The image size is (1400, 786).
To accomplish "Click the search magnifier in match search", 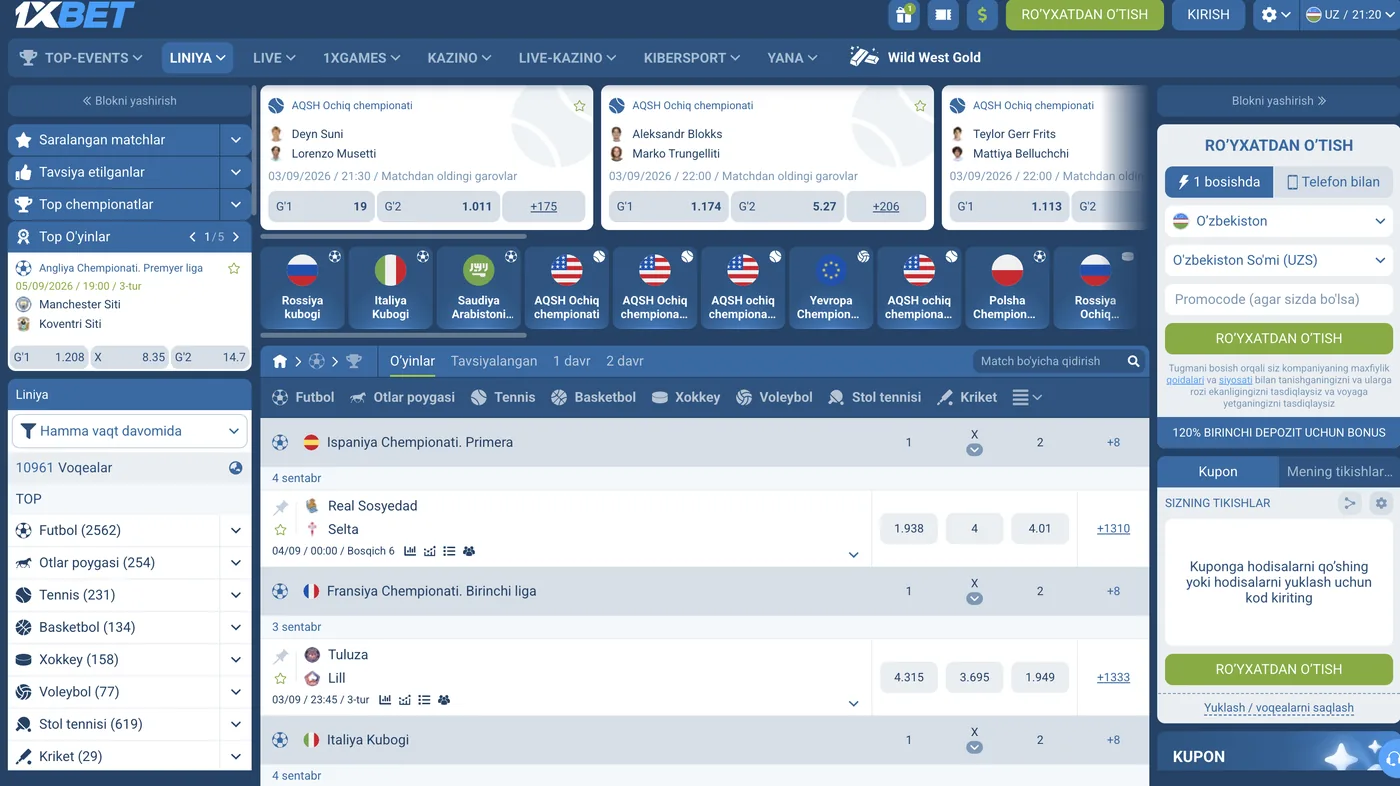I will pyautogui.click(x=1133, y=361).
